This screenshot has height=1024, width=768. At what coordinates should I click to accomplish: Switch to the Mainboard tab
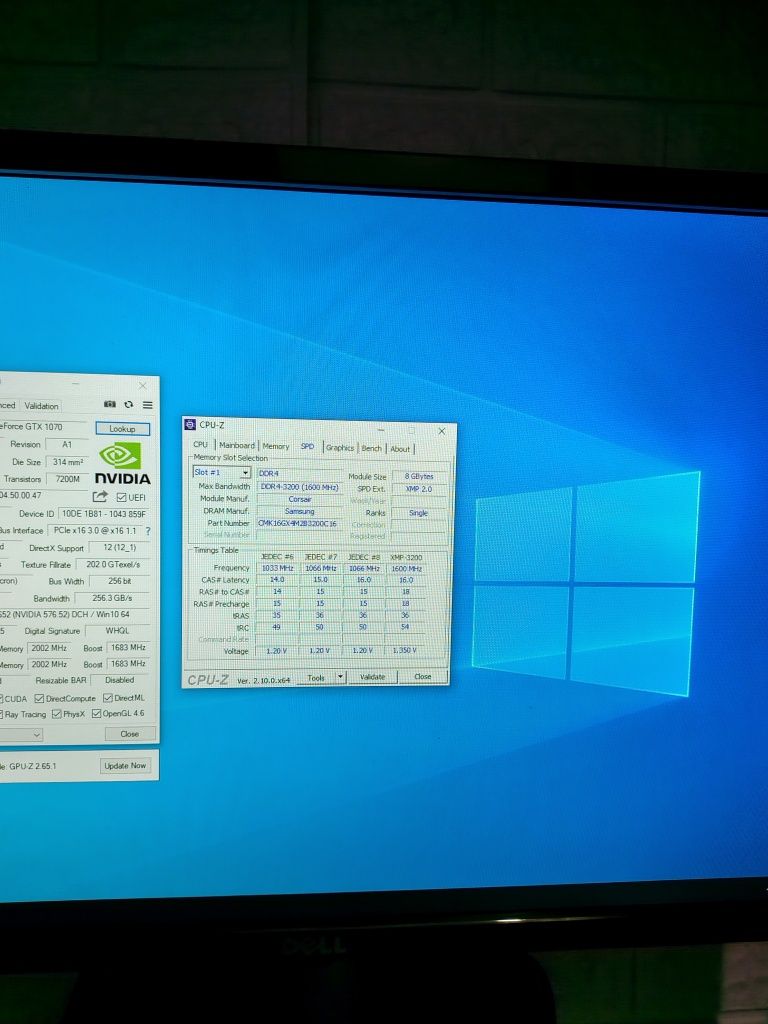coord(236,445)
